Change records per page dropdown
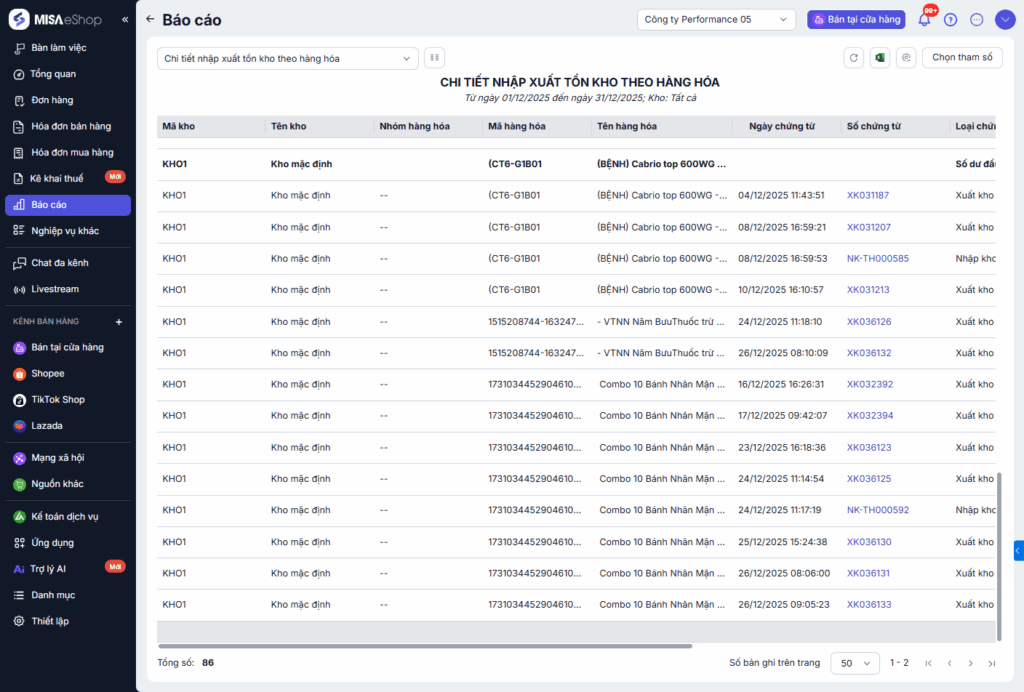The image size is (1024, 692). click(x=855, y=663)
